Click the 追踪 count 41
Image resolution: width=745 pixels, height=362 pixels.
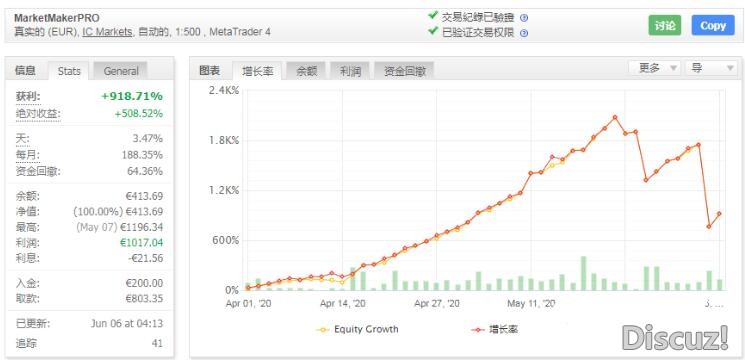pyautogui.click(x=157, y=343)
